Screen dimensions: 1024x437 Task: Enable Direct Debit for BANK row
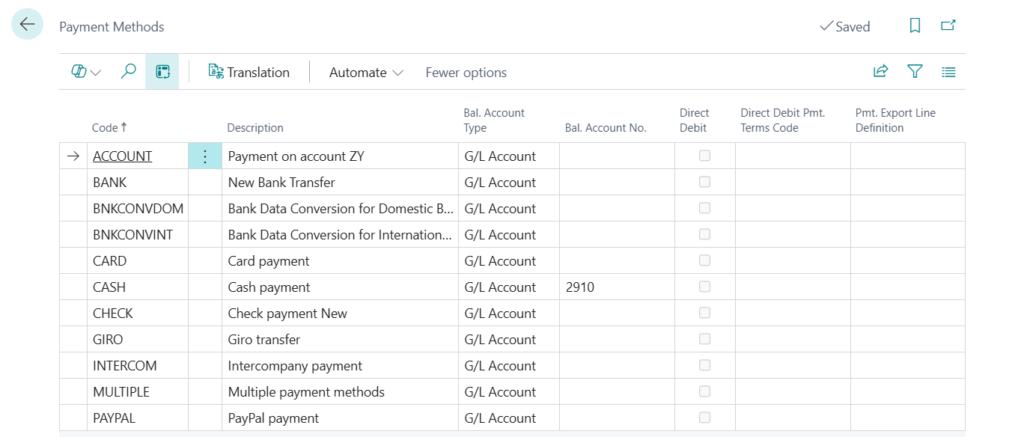704,182
